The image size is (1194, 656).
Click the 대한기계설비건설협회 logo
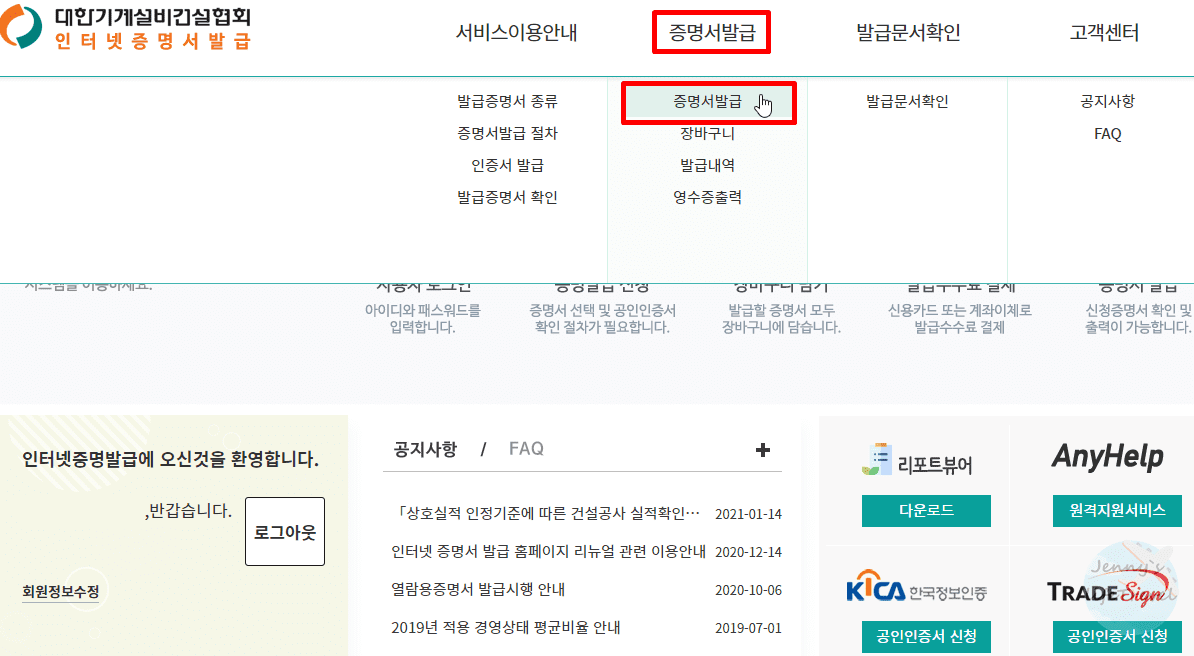coord(126,28)
